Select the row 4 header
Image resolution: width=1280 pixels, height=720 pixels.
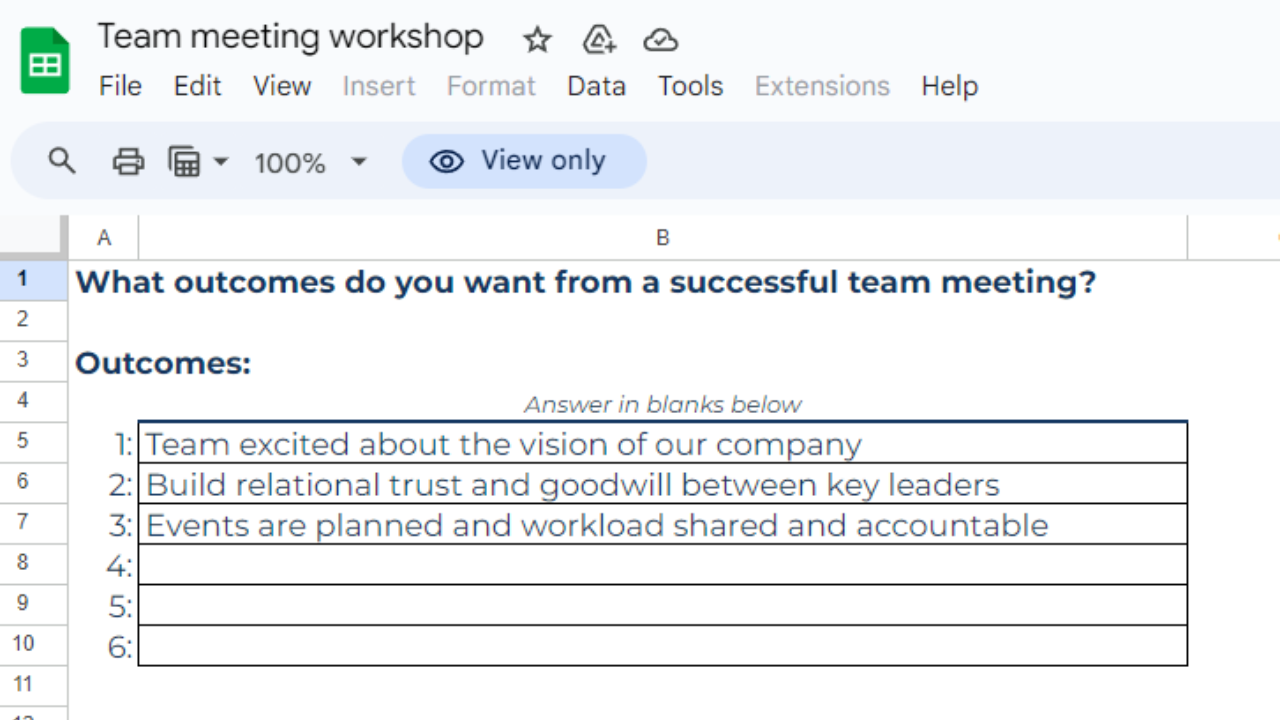[23, 400]
